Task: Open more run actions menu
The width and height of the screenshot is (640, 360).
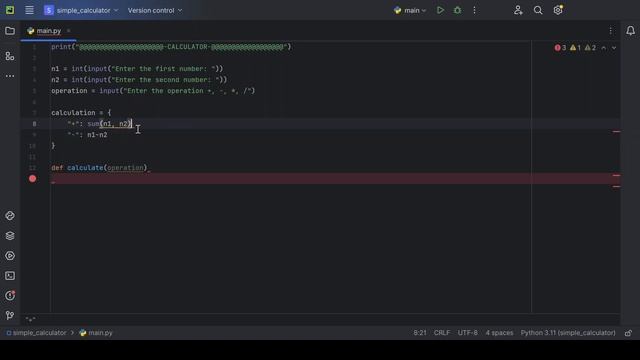Action: [474, 10]
